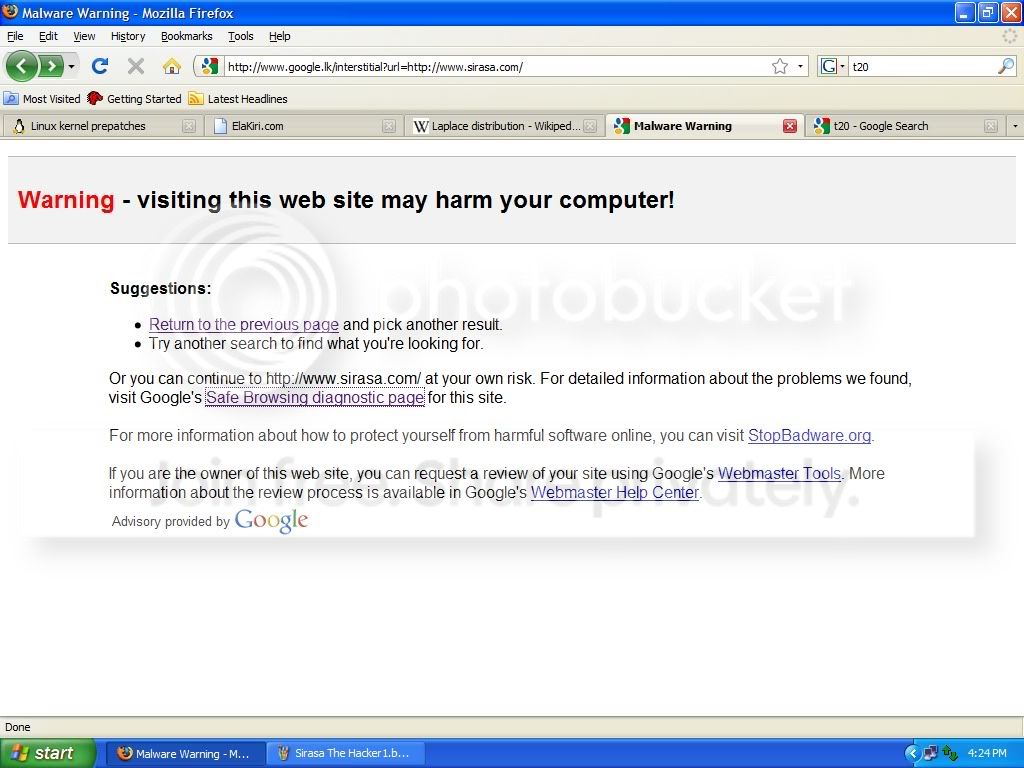Click the Suggestions: heading text
The width and height of the screenshot is (1024, 768).
click(161, 288)
